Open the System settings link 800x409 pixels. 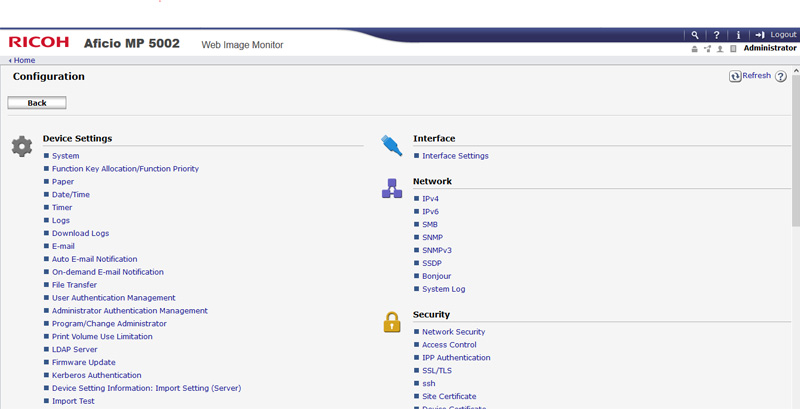(x=65, y=156)
